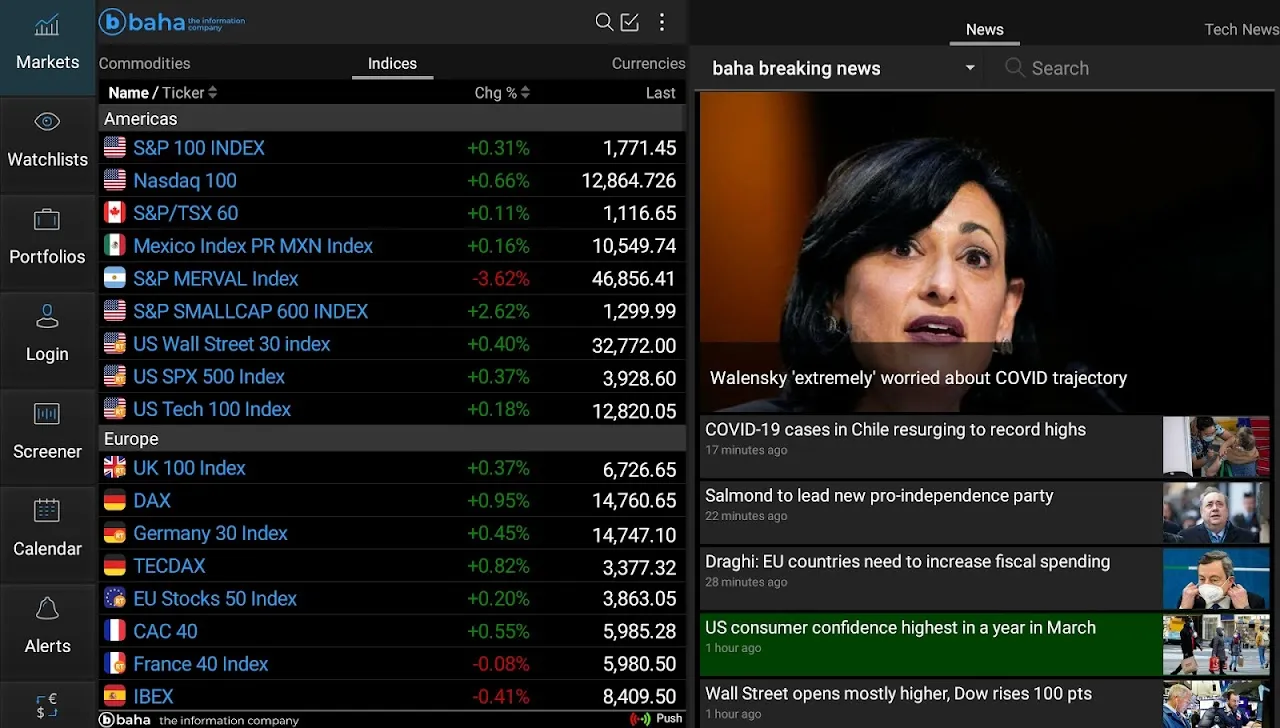Click the news search magnifier icon
1280x728 pixels.
click(x=1014, y=68)
